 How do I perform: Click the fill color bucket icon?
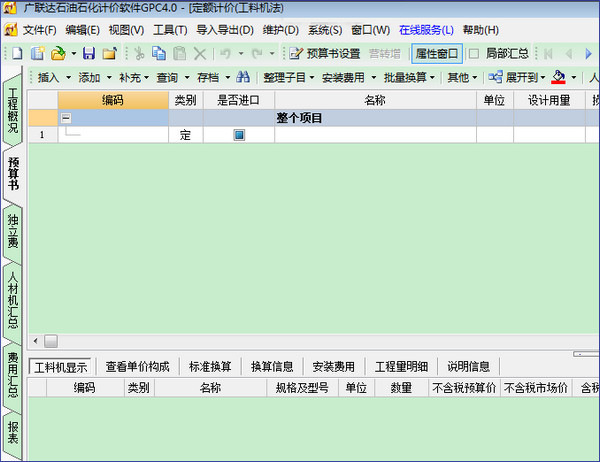pyautogui.click(x=558, y=77)
